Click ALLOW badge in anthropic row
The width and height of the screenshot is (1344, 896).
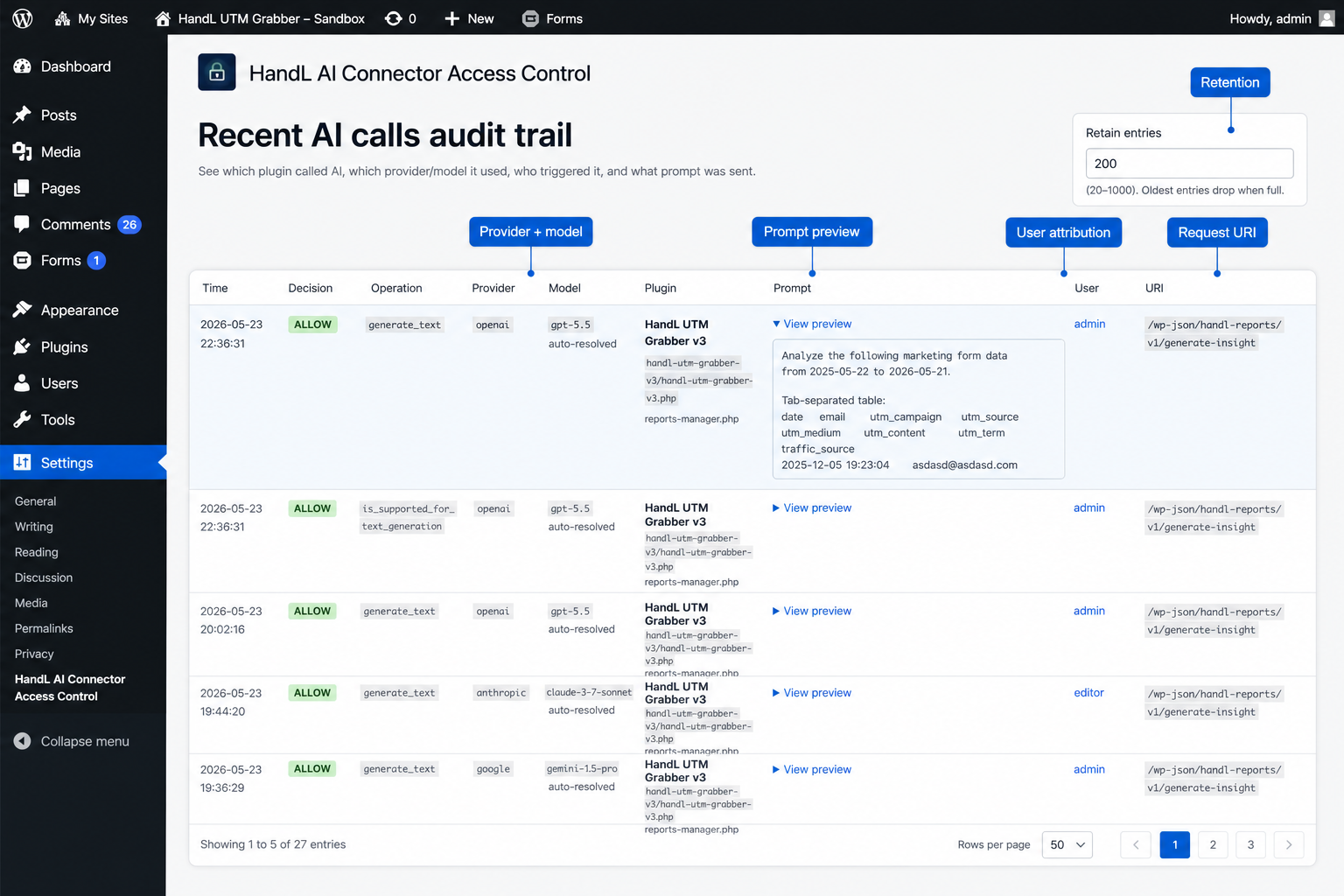point(312,692)
